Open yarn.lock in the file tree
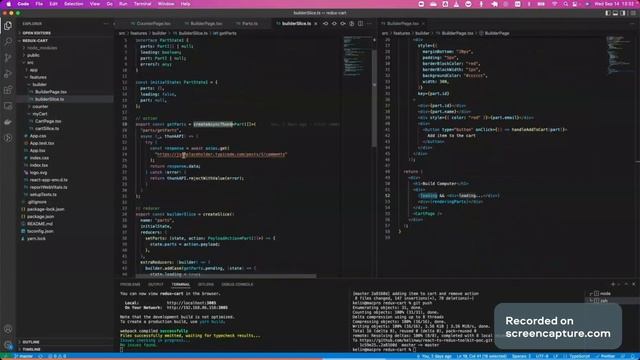This screenshot has width=640, height=360. [x=65, y=239]
